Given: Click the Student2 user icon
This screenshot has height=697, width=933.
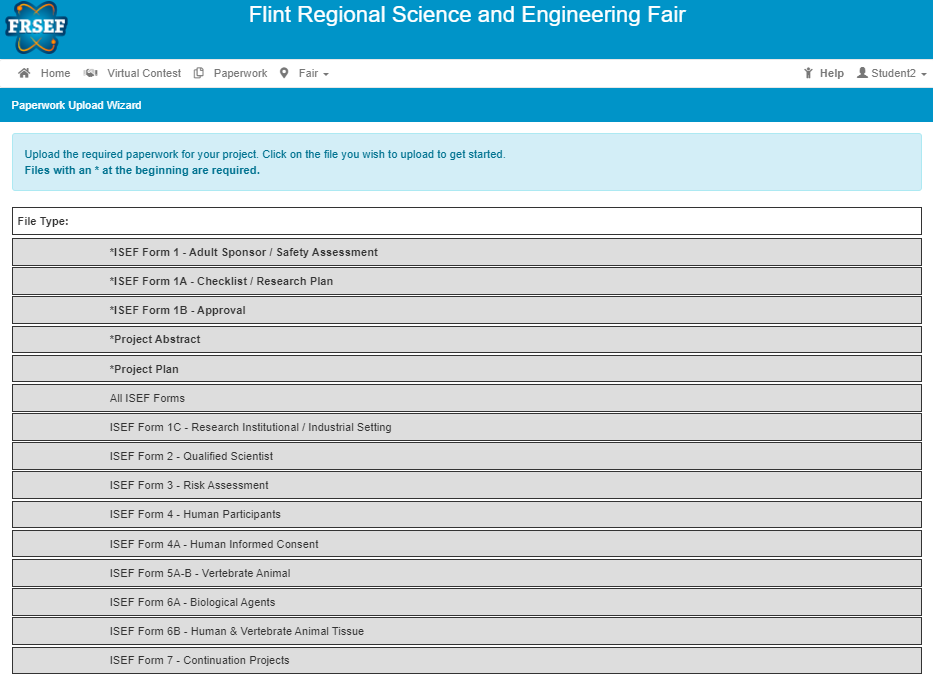Looking at the screenshot, I should point(862,73).
